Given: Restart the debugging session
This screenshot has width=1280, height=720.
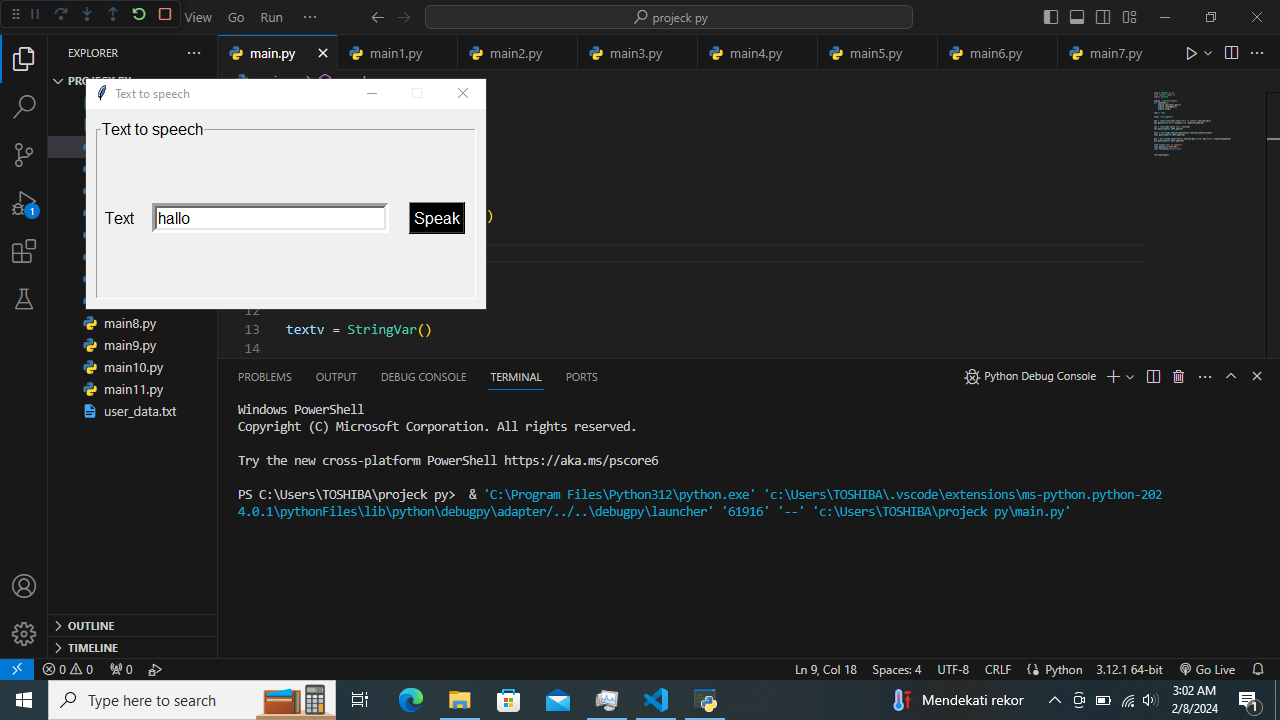Looking at the screenshot, I should (139, 15).
